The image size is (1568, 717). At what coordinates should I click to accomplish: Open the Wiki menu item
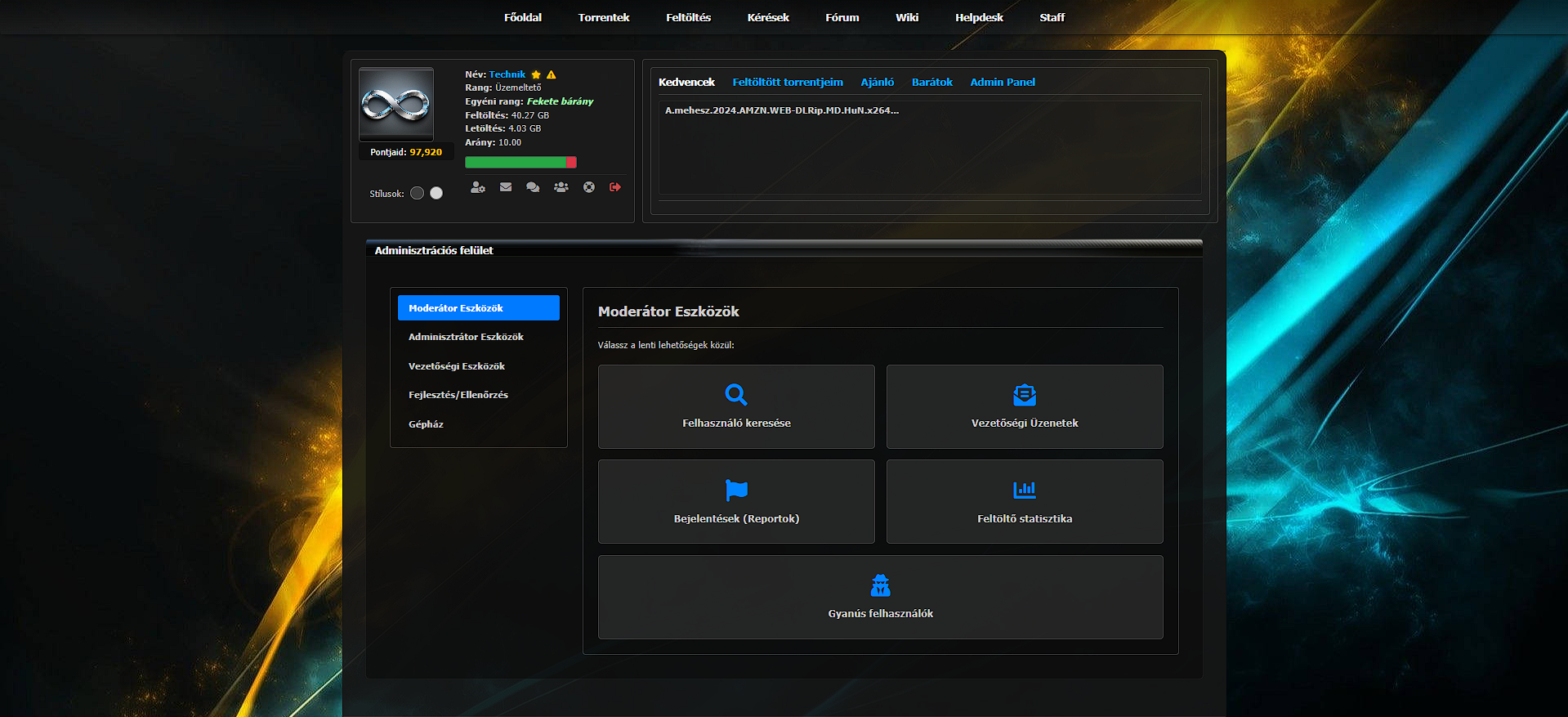pyautogui.click(x=907, y=17)
